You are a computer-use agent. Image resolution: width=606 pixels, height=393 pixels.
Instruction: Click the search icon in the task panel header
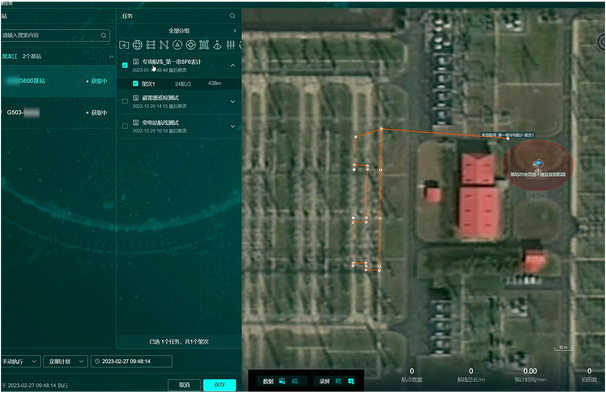click(x=232, y=16)
